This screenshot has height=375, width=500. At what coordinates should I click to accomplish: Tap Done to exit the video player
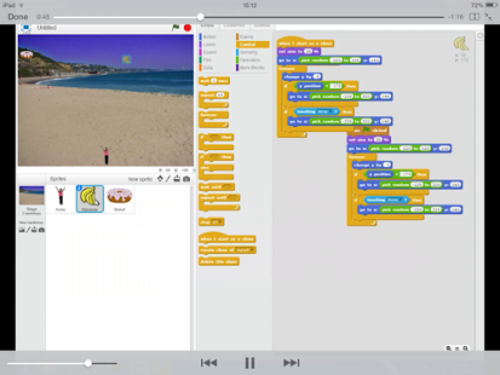click(x=18, y=17)
